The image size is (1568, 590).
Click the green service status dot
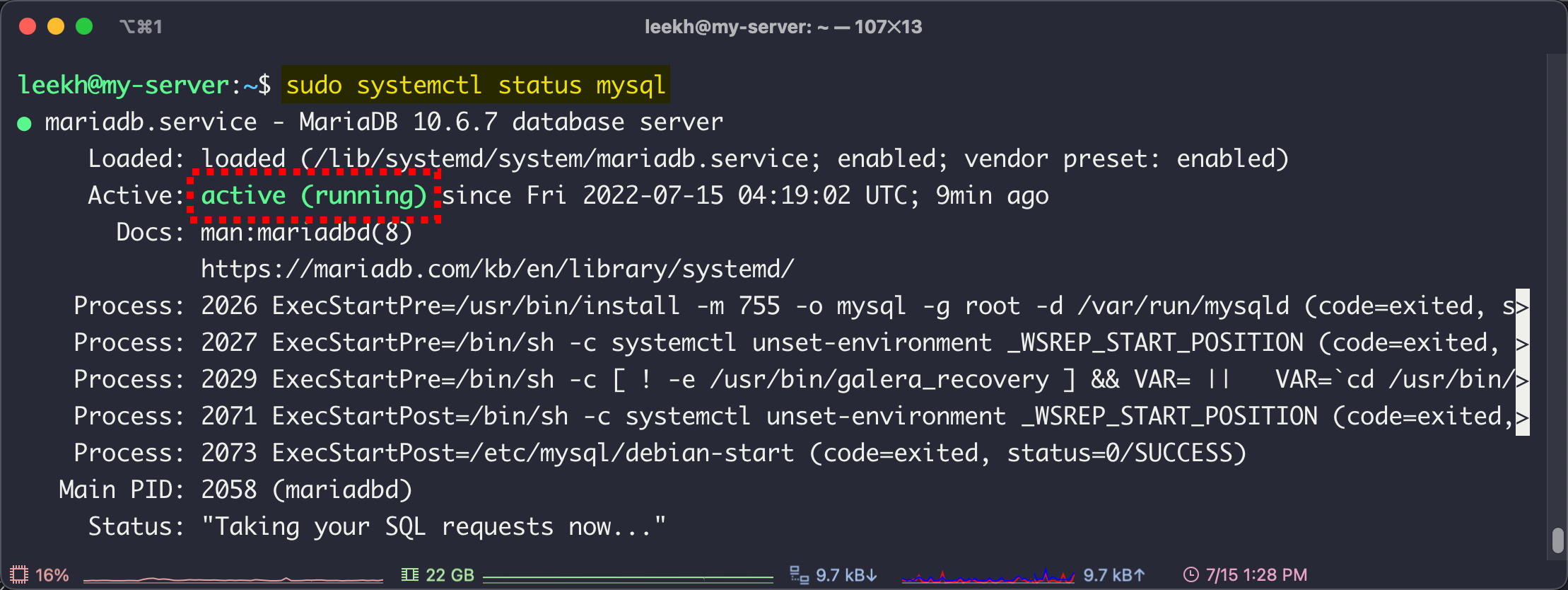24,124
